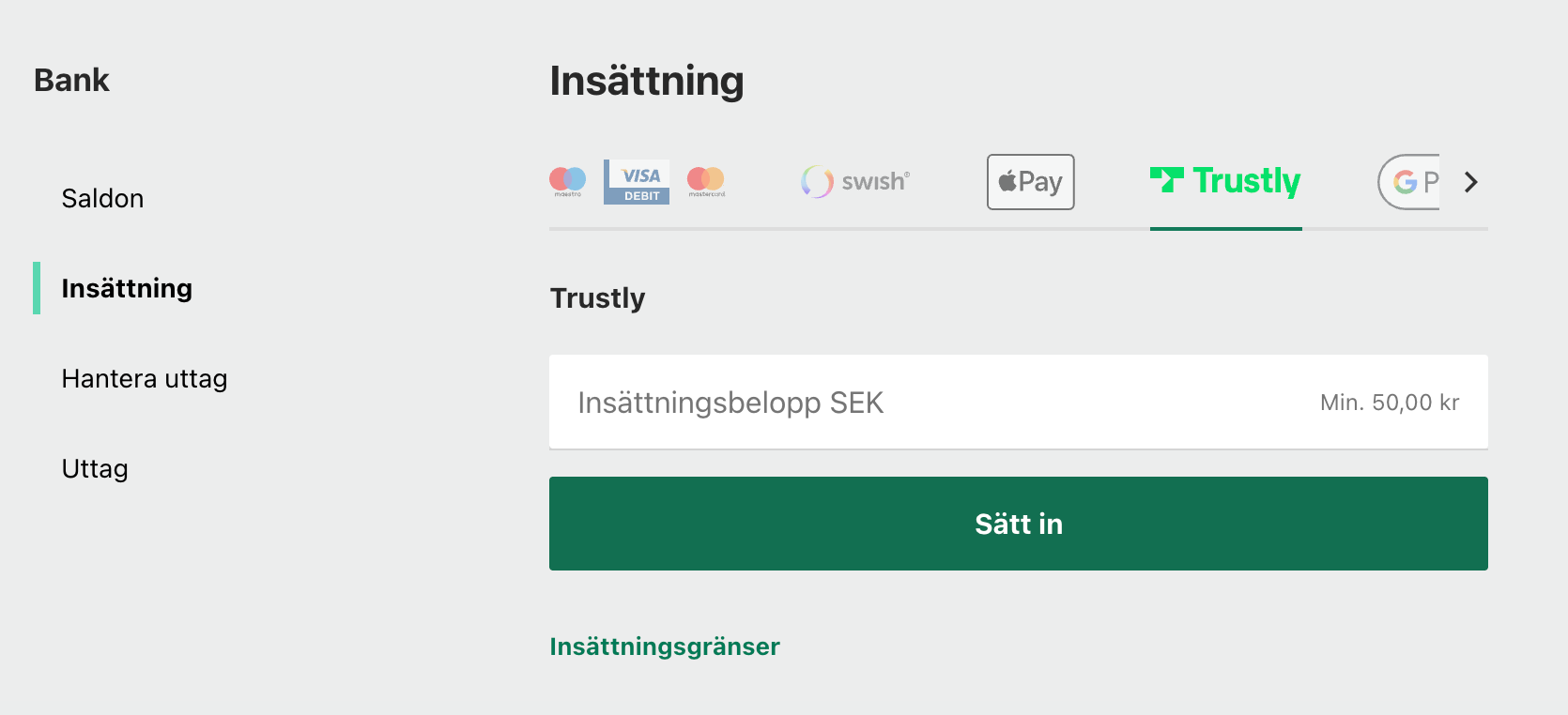Choose Apple Pay payment method
This screenshot has height=715, width=1568.
1030,181
